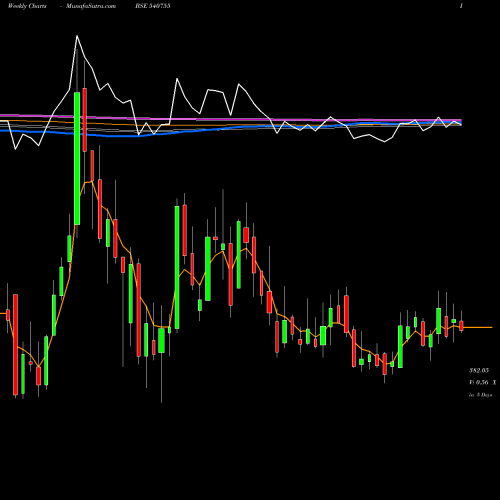
Task: Click the "in 5 Days" label
Action: coord(480,395)
